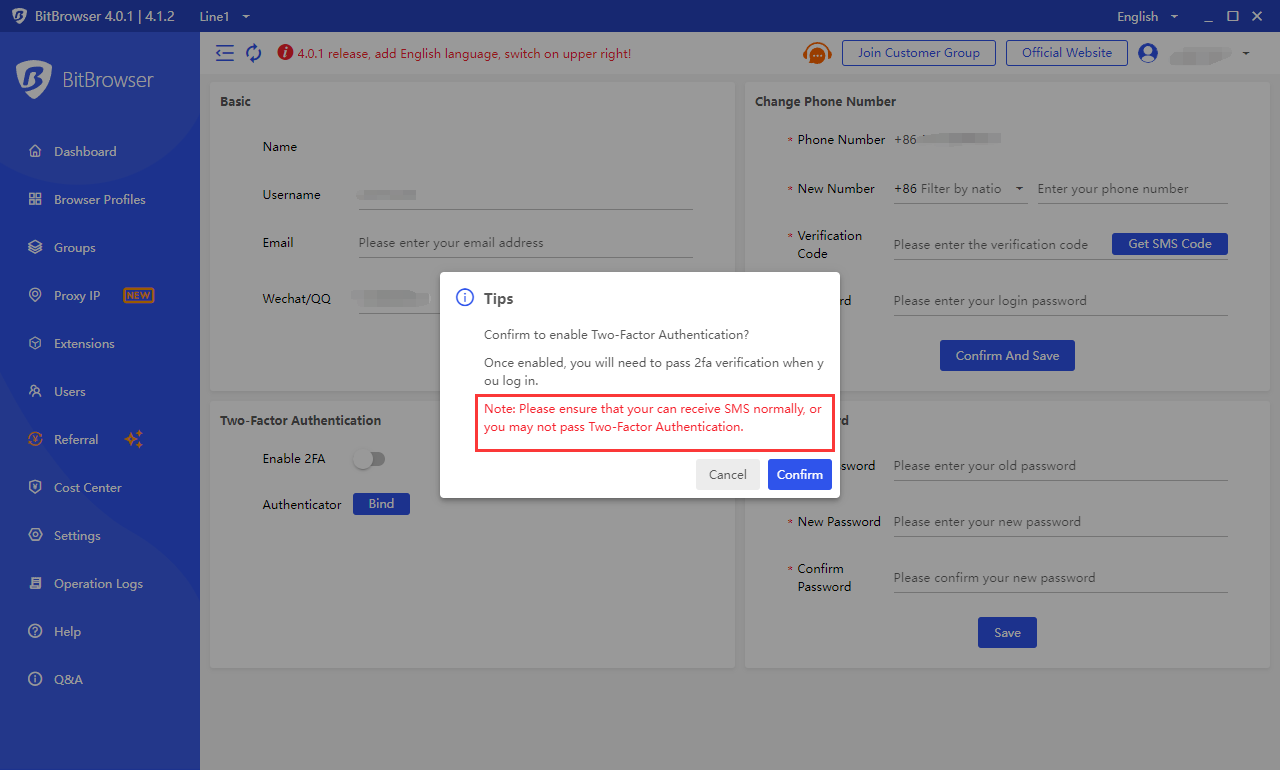1280x770 pixels.
Task: Go to Browser Profiles
Action: coord(100,200)
